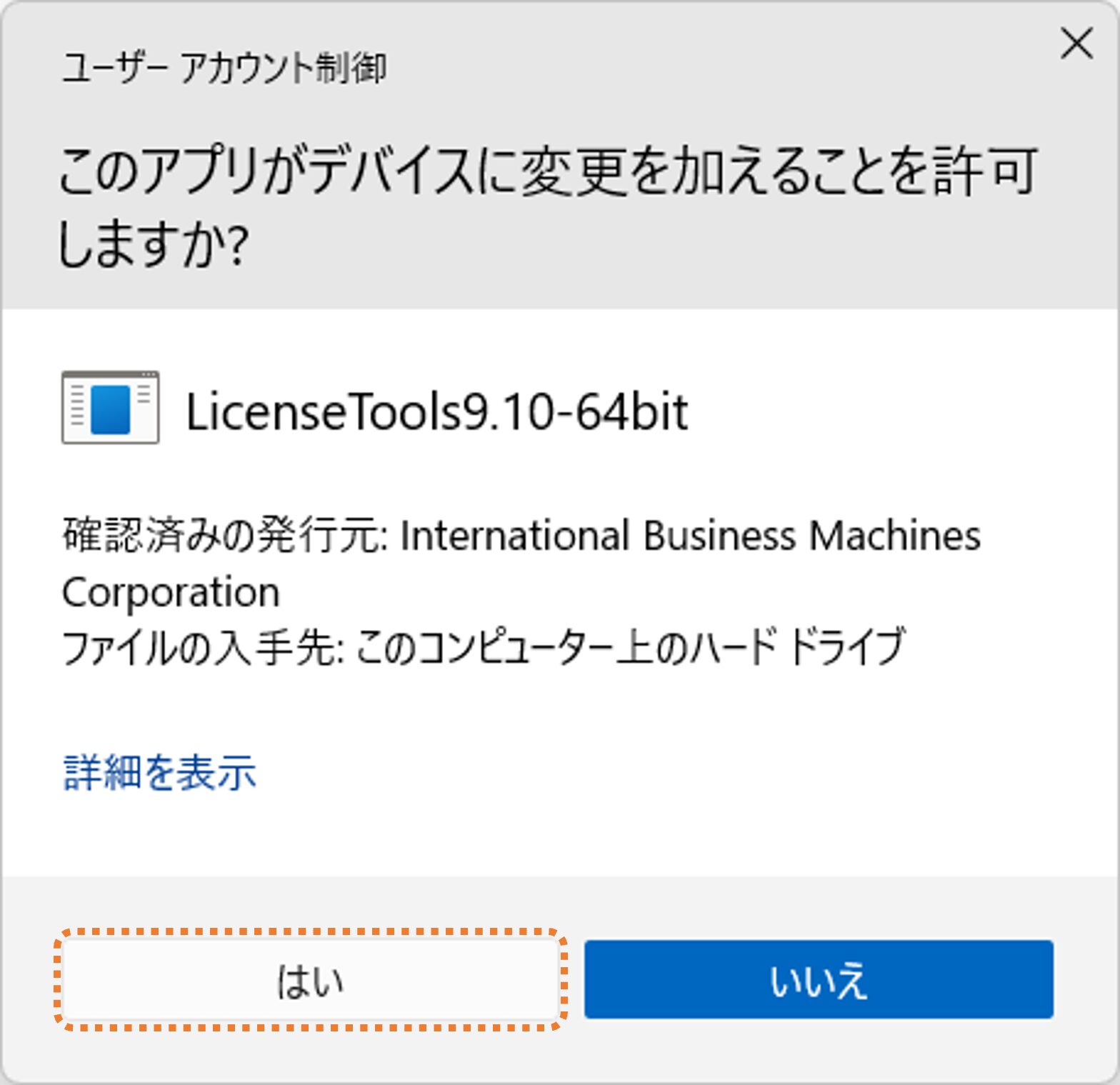Click the ユーザー アカウント制御 title text
The width and height of the screenshot is (1120, 1085).
(x=224, y=69)
